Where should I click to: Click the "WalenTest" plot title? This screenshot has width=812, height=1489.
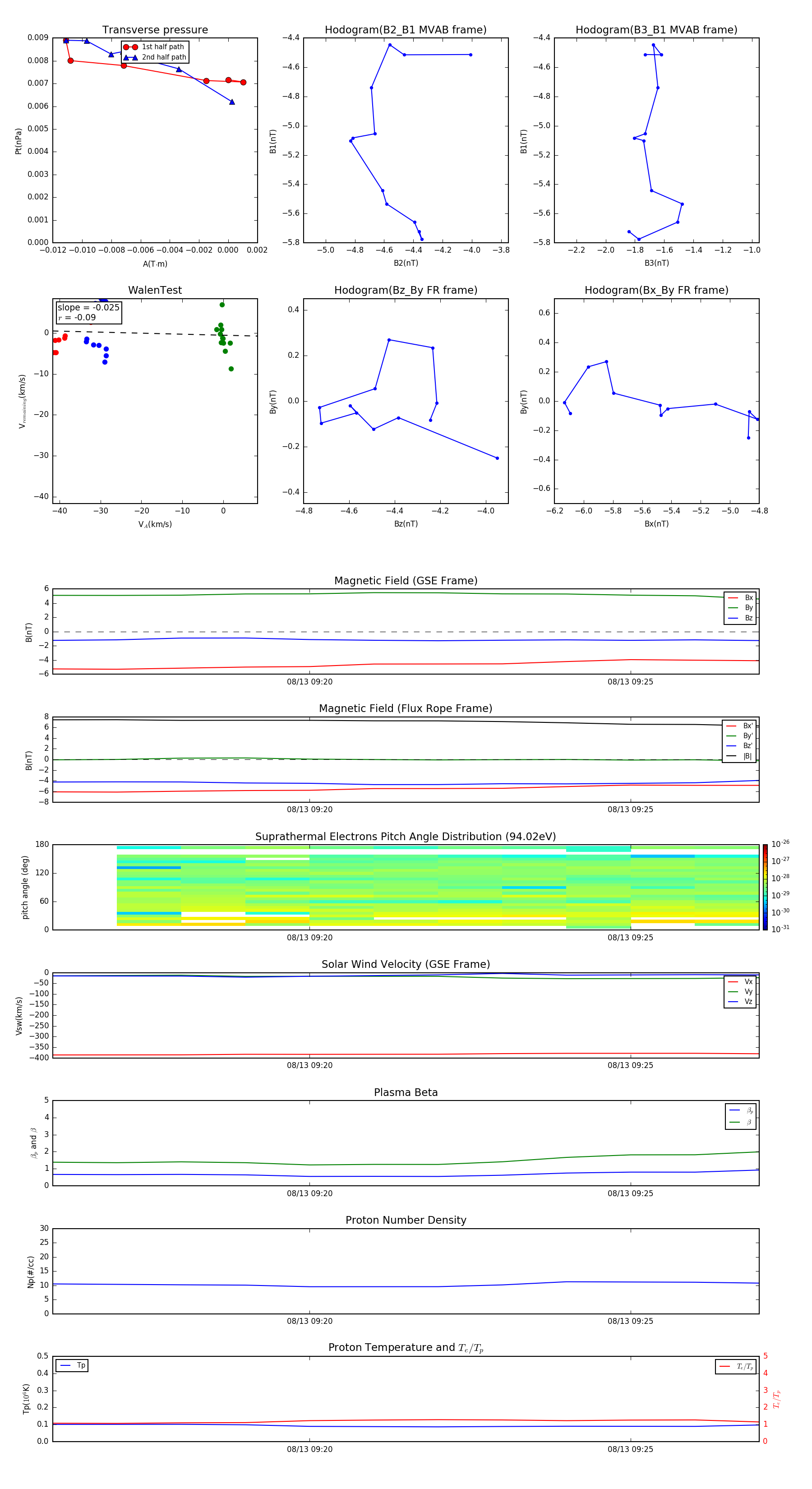tap(155, 290)
